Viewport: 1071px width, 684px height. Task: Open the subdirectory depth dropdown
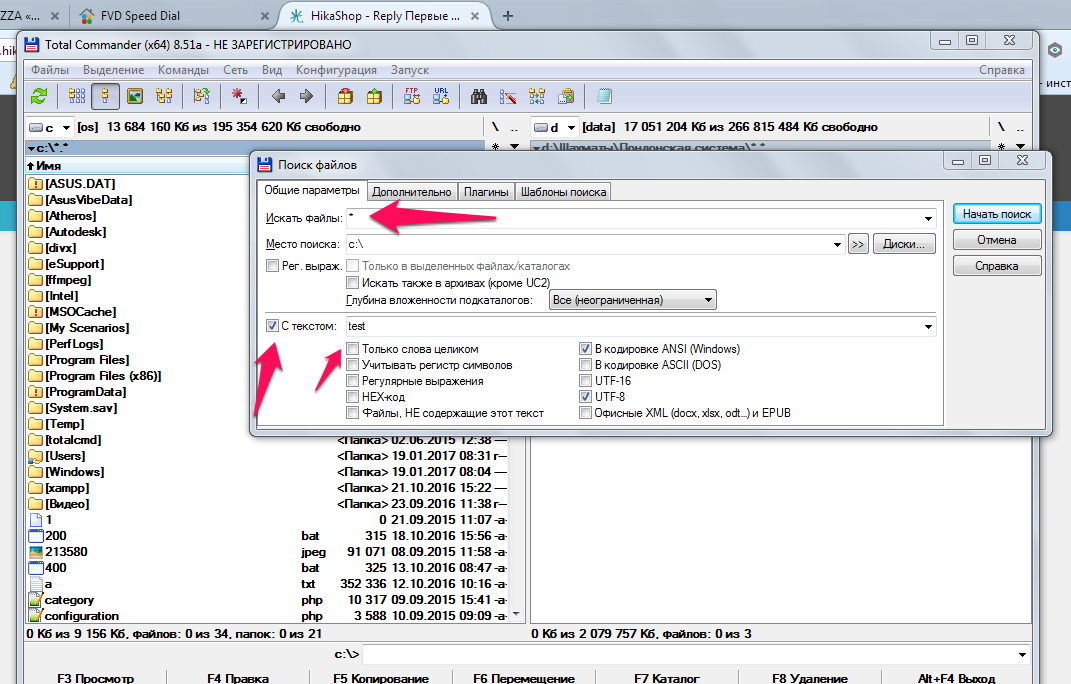(x=708, y=300)
